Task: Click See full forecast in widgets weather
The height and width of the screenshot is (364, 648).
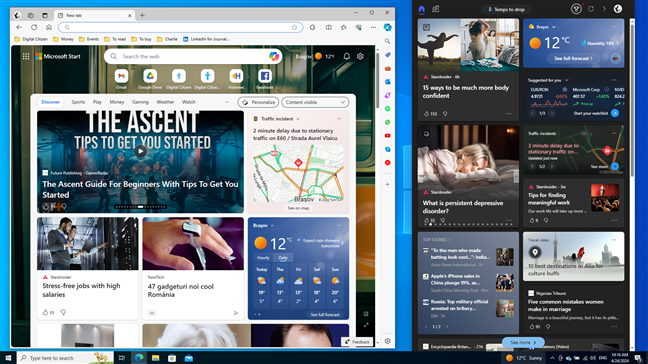Action: tap(573, 59)
